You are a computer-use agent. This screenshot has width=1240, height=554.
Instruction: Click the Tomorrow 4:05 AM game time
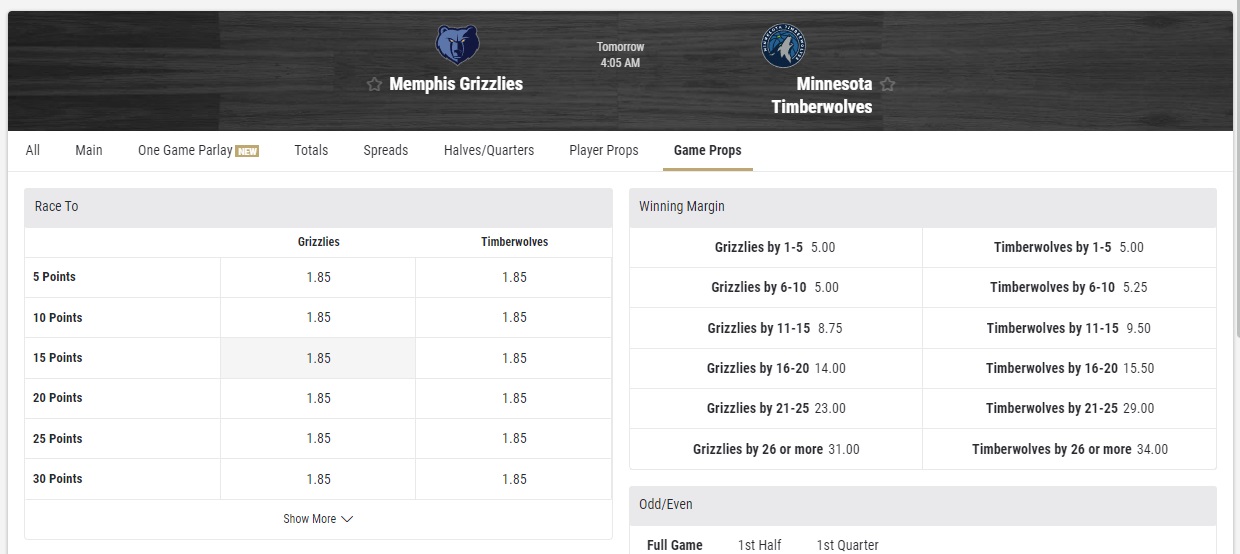pyautogui.click(x=620, y=55)
